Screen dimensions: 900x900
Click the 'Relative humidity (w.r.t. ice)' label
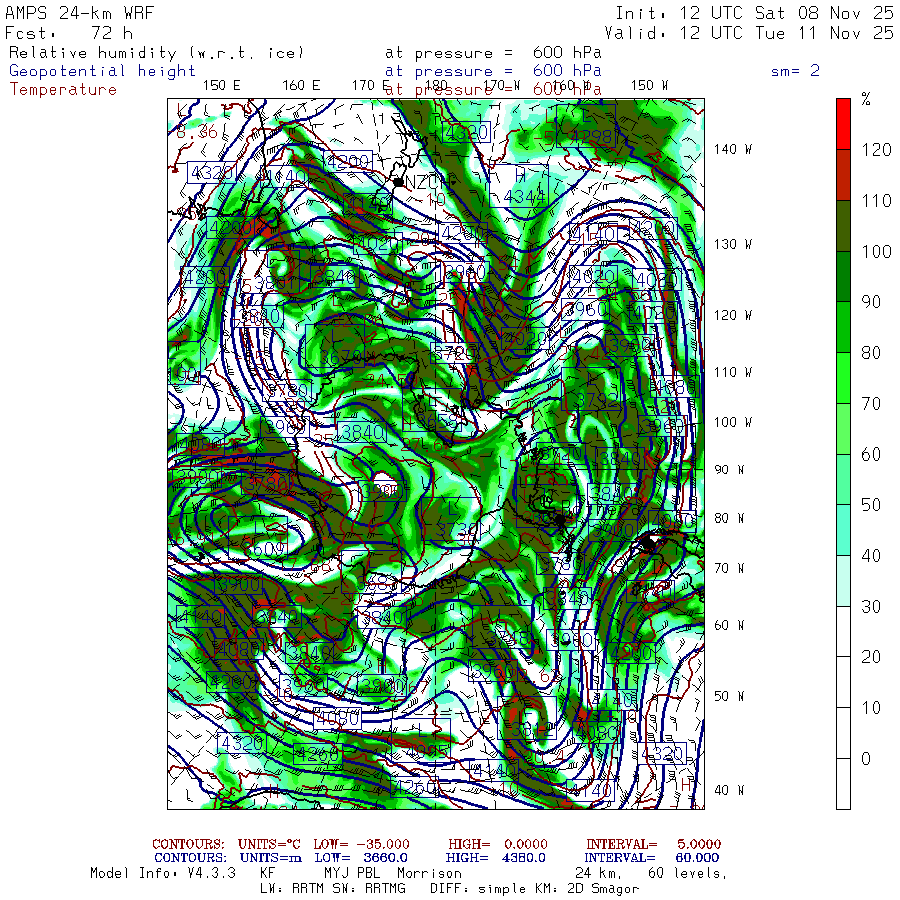[x=156, y=53]
